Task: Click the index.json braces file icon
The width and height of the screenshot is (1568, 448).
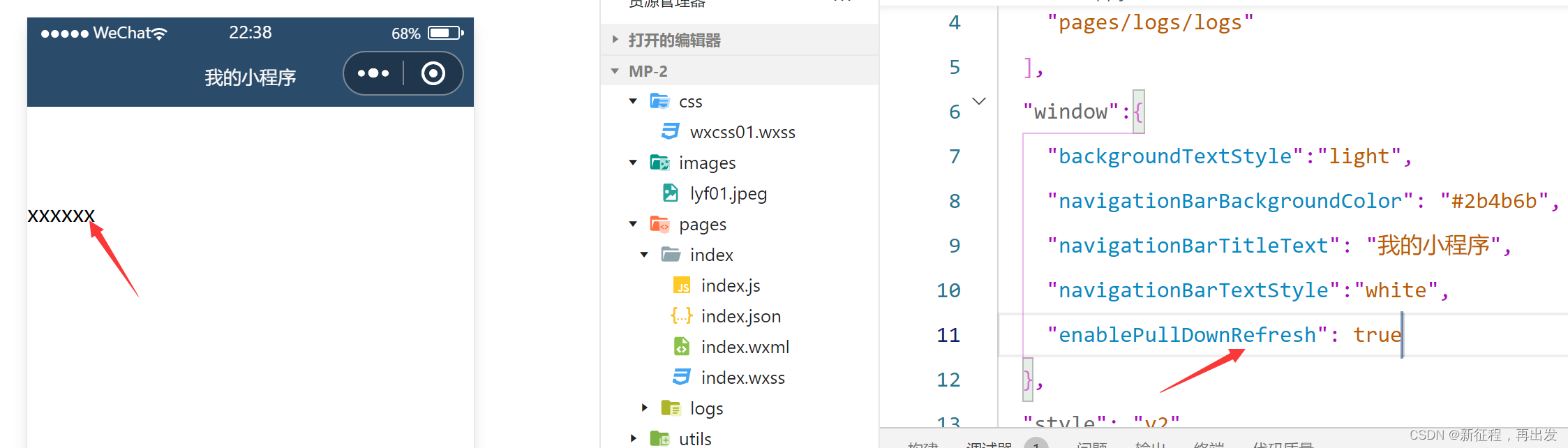Action: [682, 316]
